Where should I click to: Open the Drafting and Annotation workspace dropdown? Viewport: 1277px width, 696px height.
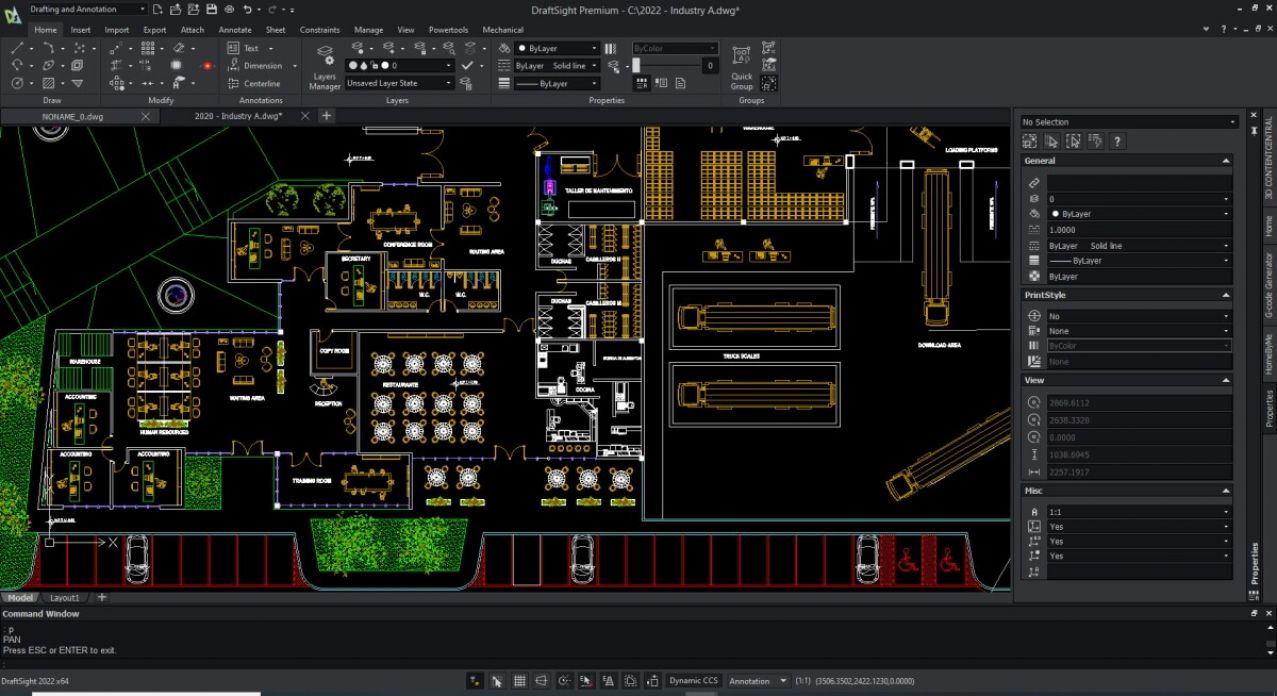click(87, 9)
